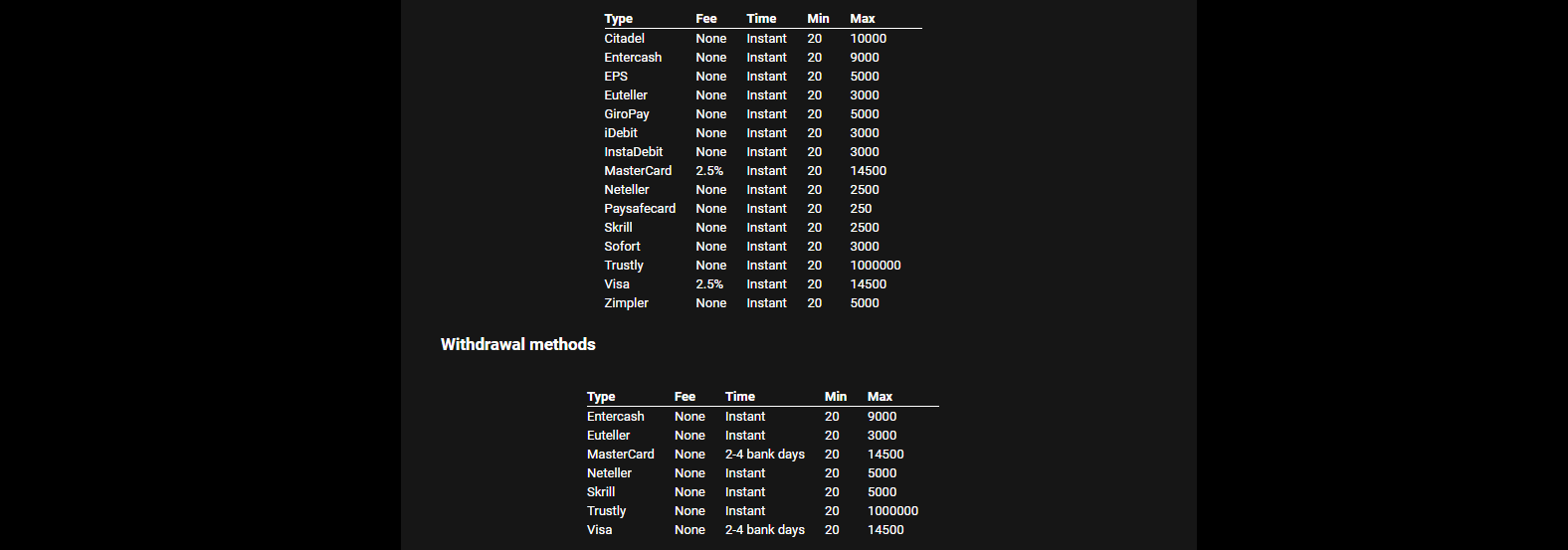Click the MasterCard 2.5% fee cell
Image resolution: width=1568 pixels, height=550 pixels.
pyautogui.click(x=709, y=171)
